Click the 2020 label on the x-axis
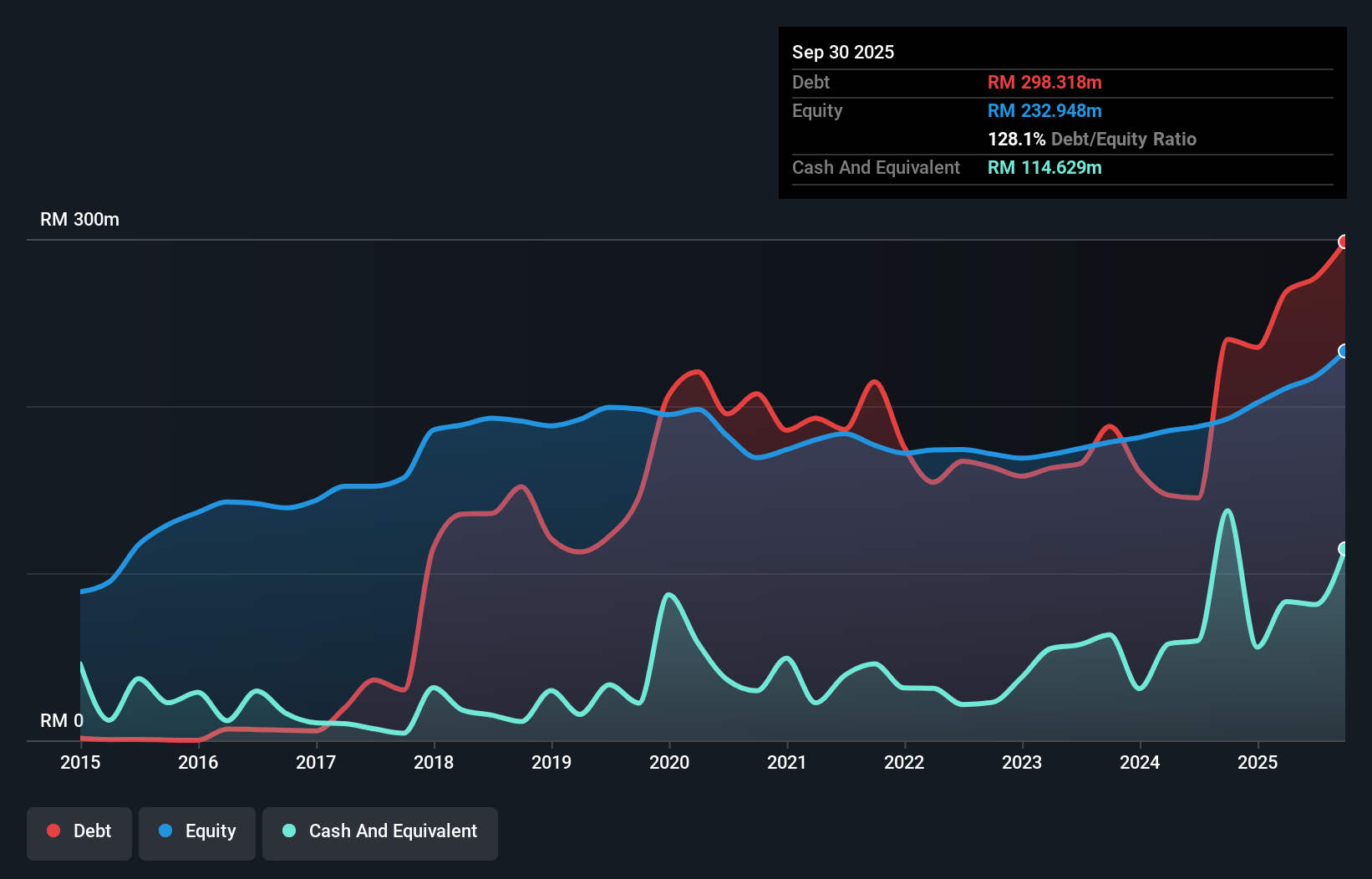Screen dimensions: 1372x879 click(669, 763)
